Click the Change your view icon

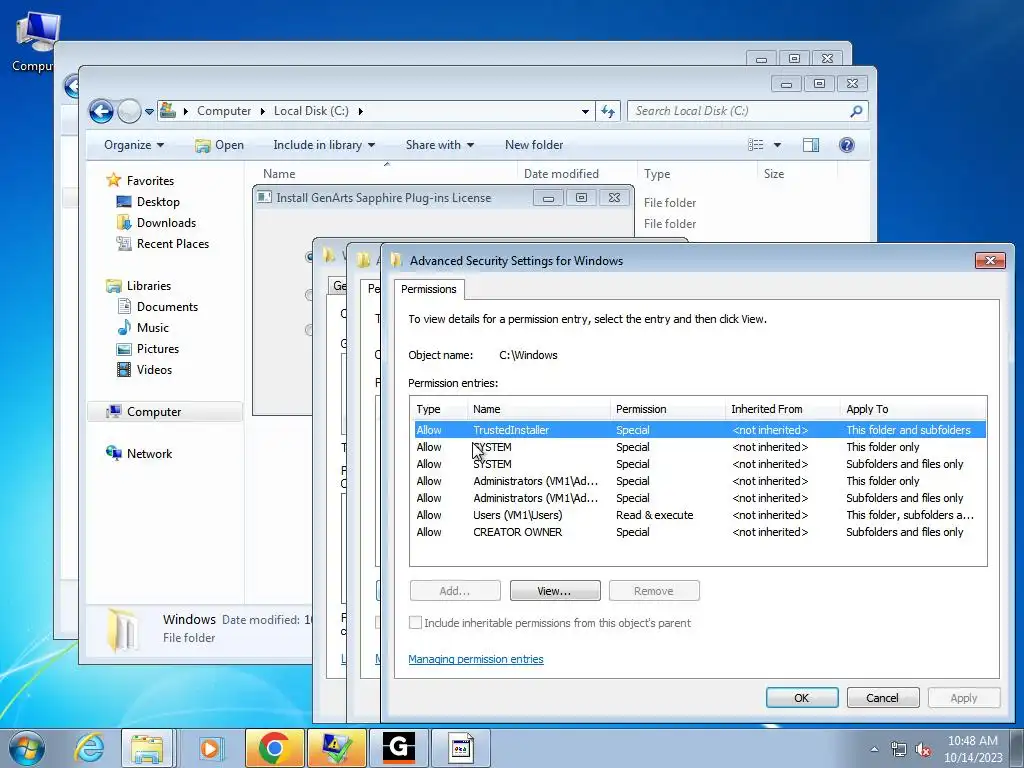pyautogui.click(x=756, y=145)
